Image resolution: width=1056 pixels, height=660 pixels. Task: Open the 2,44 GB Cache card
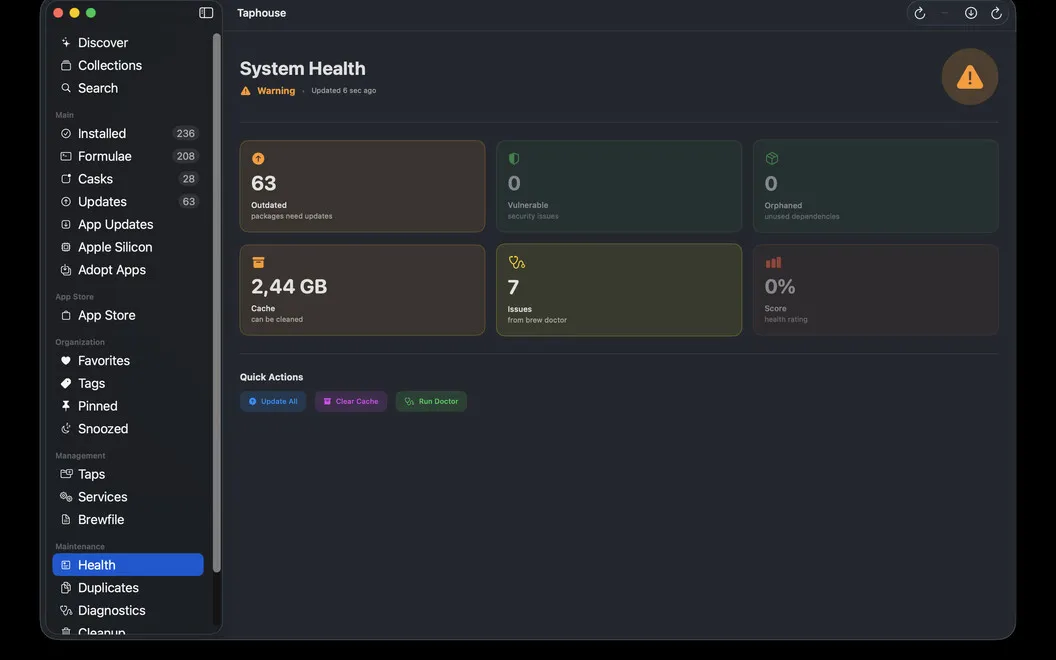(362, 290)
